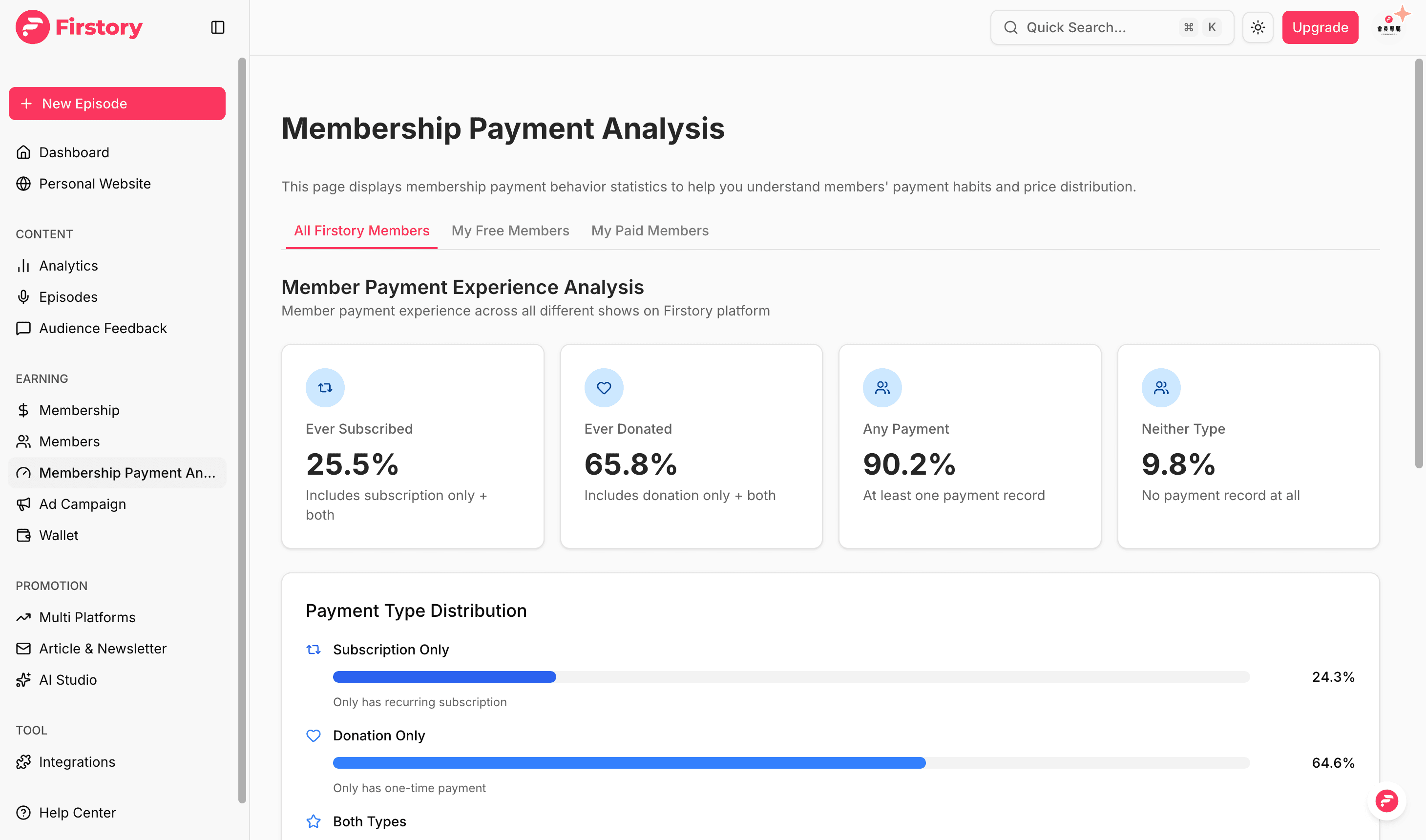Click the Analytics bar chart icon

[x=23, y=266]
